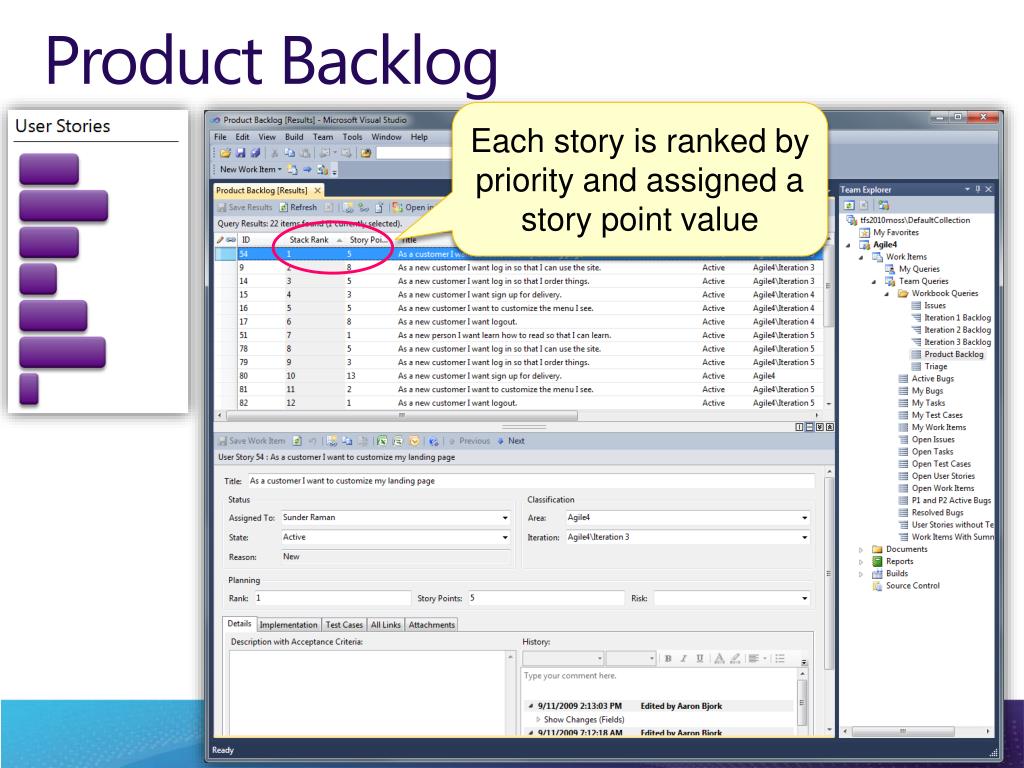Click the blue arrow icon beside New Work Item
The image size is (1024, 768).
click(x=307, y=170)
